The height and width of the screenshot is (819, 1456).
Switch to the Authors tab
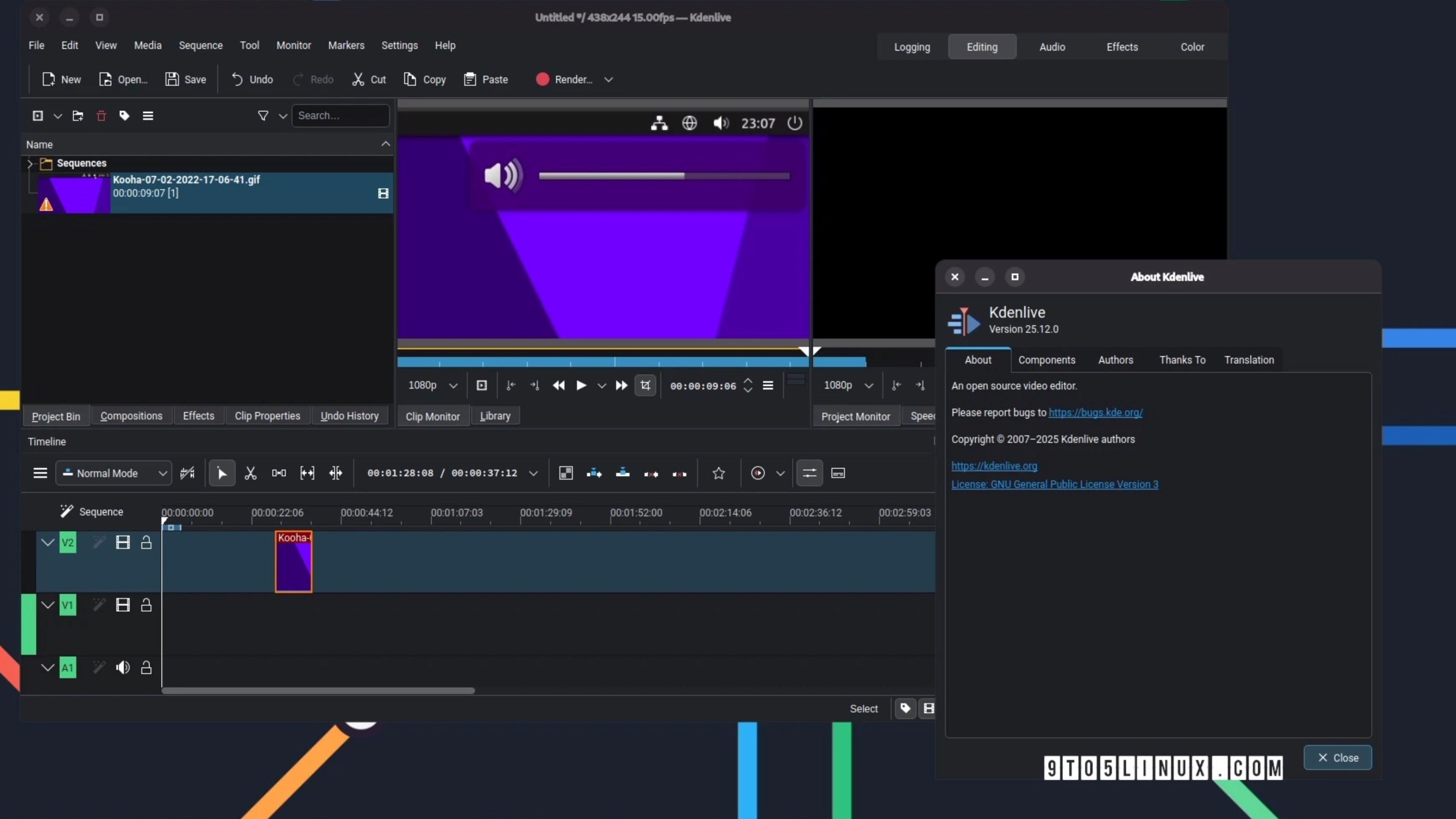(x=1115, y=360)
